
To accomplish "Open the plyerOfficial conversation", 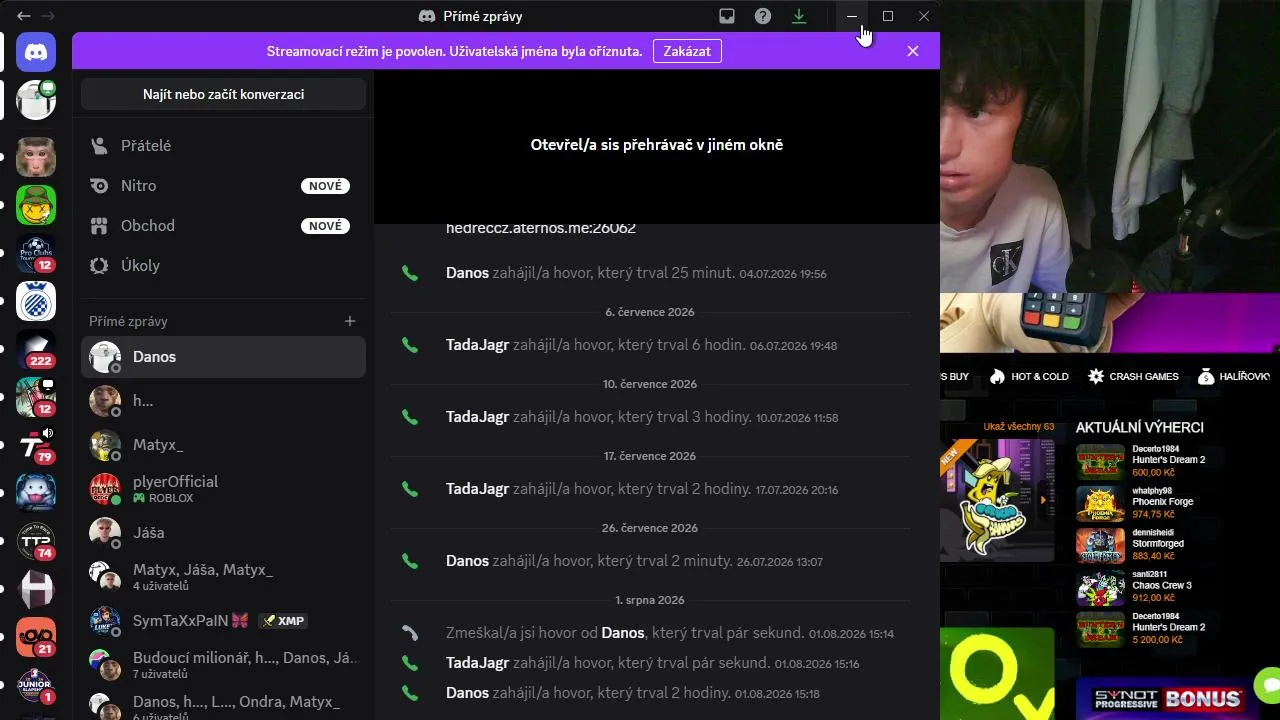I will (223, 489).
